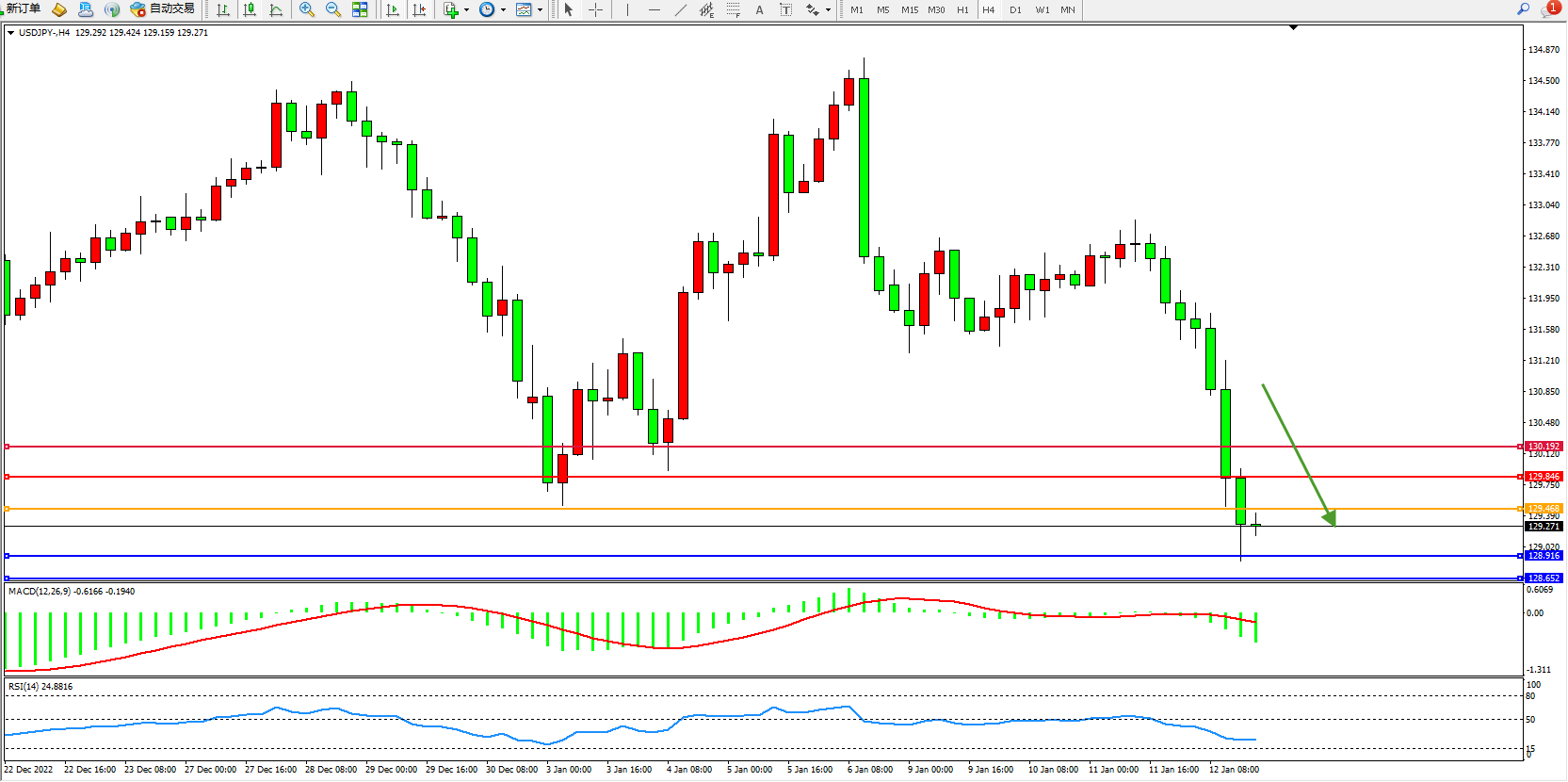Select the trendline drawing tool
Screen dimensions: 1568x782
coord(680,9)
